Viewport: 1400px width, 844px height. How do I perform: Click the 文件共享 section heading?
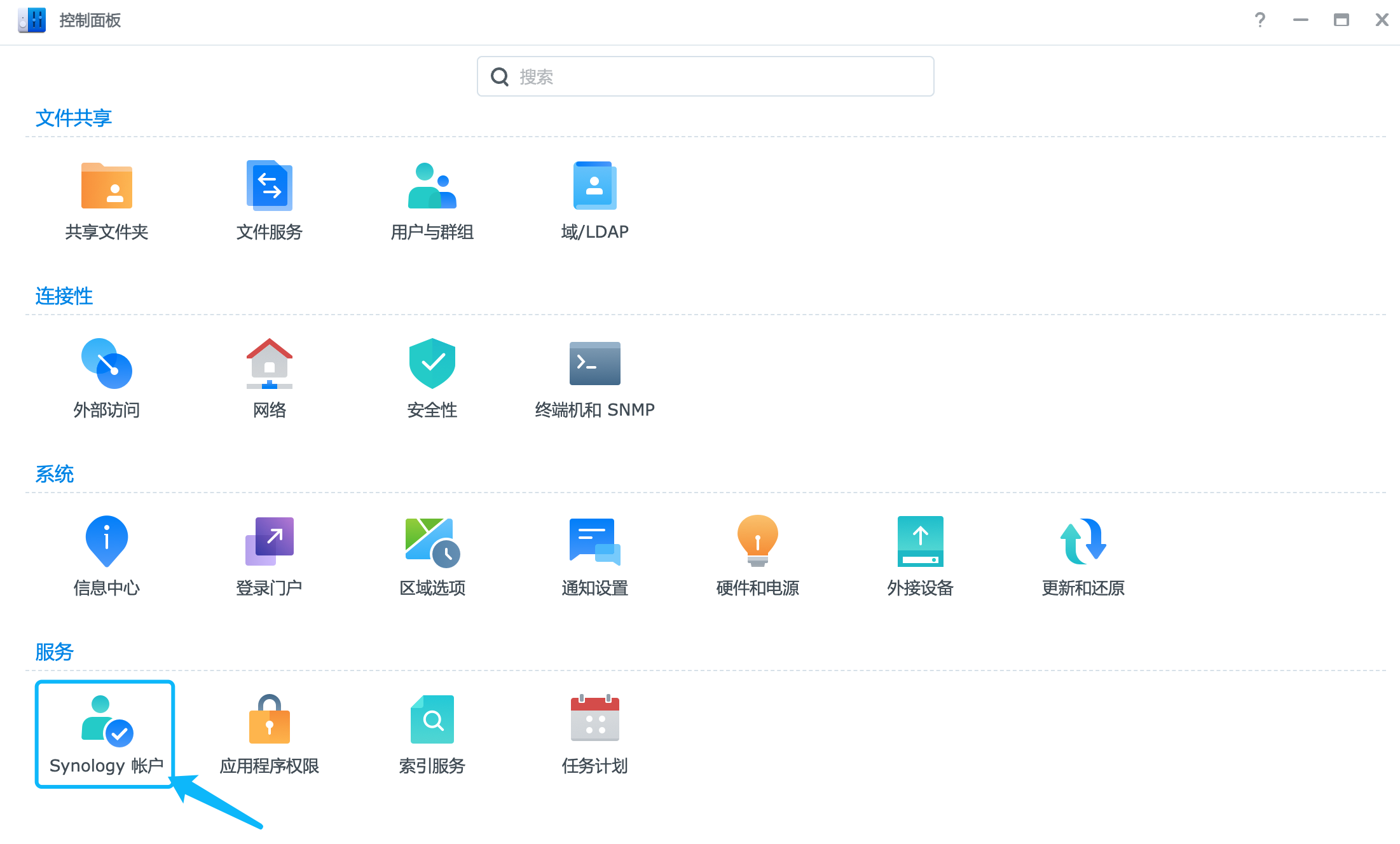pyautogui.click(x=74, y=118)
